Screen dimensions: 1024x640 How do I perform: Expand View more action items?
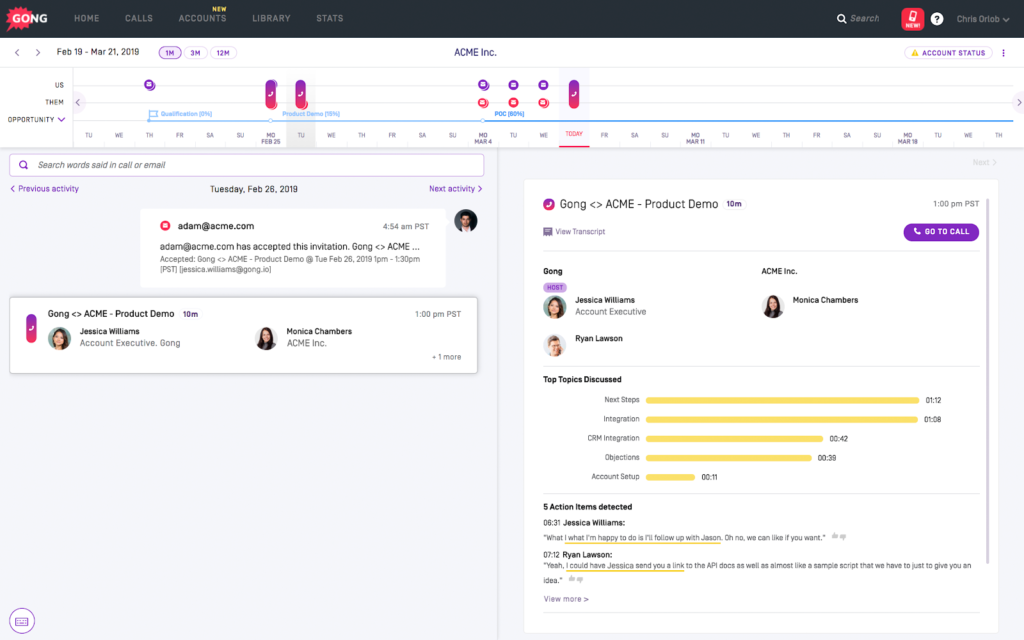(x=566, y=599)
